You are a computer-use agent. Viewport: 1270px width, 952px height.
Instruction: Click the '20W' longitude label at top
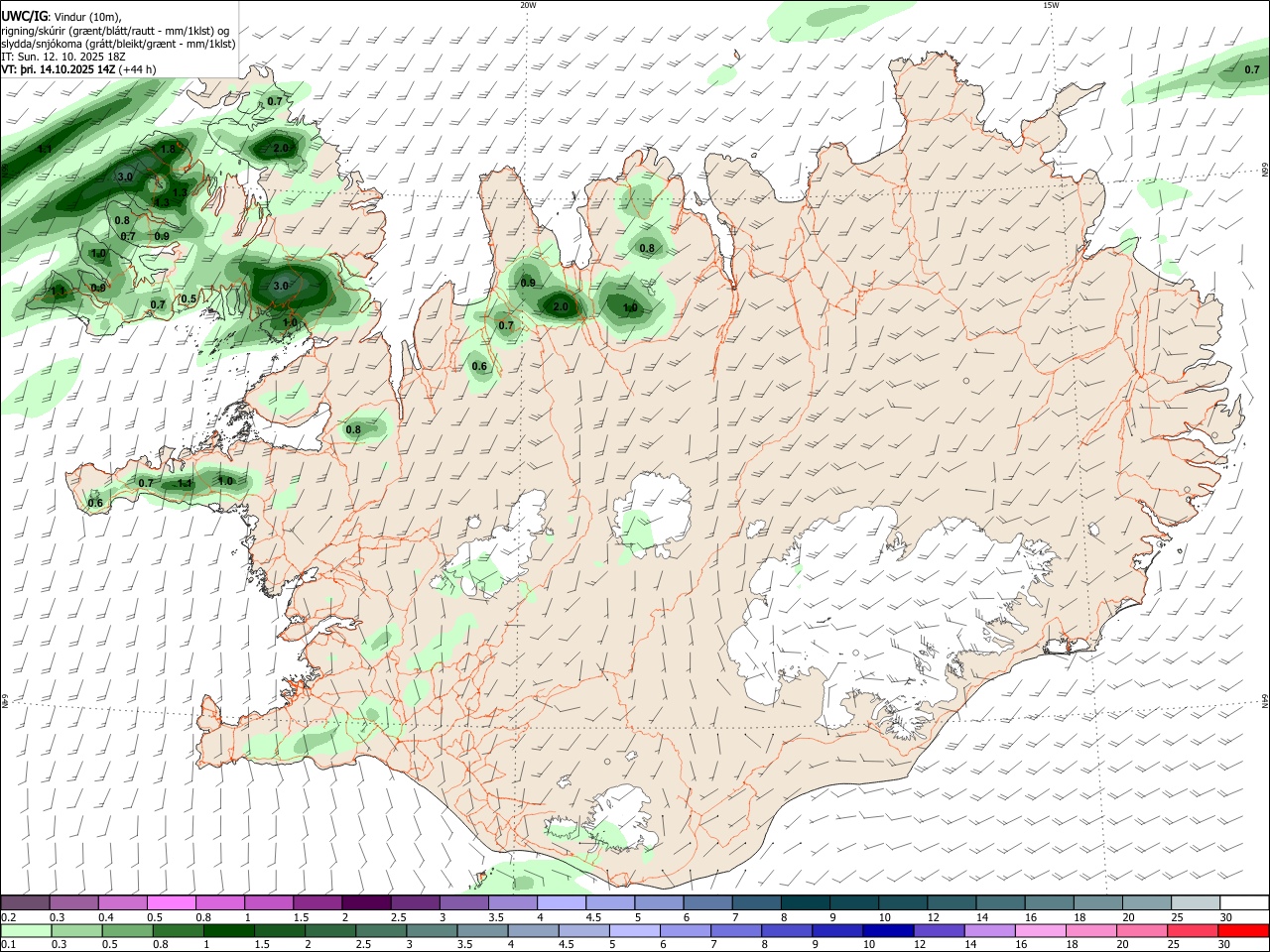point(528,5)
